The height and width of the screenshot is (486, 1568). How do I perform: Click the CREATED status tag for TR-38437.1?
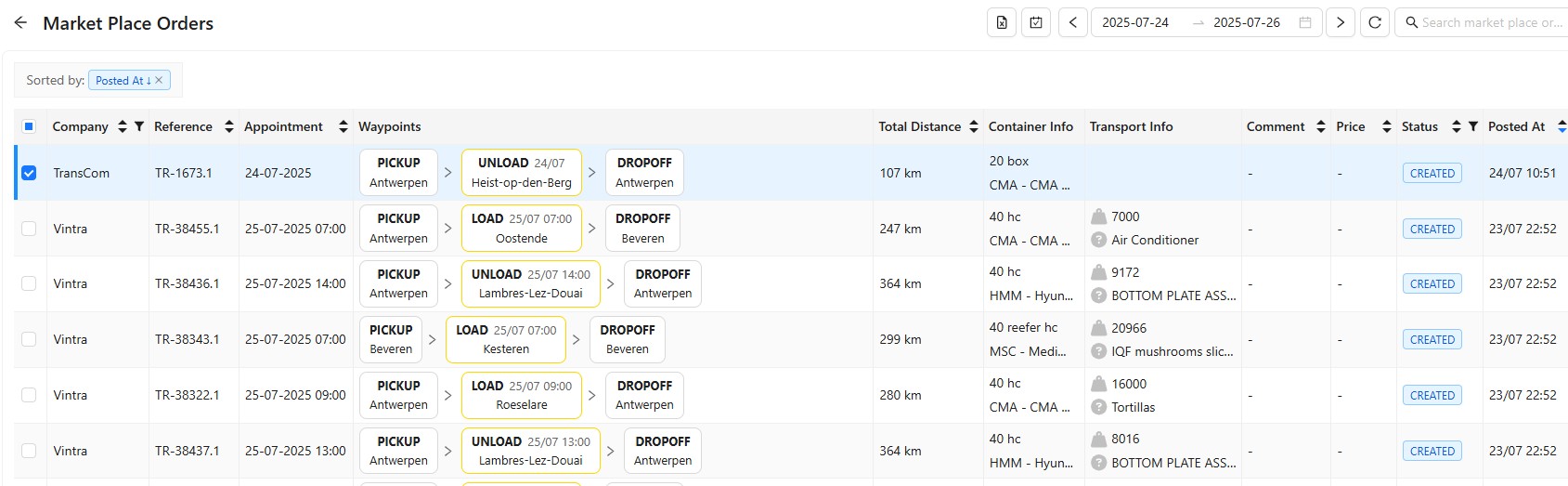(1432, 452)
